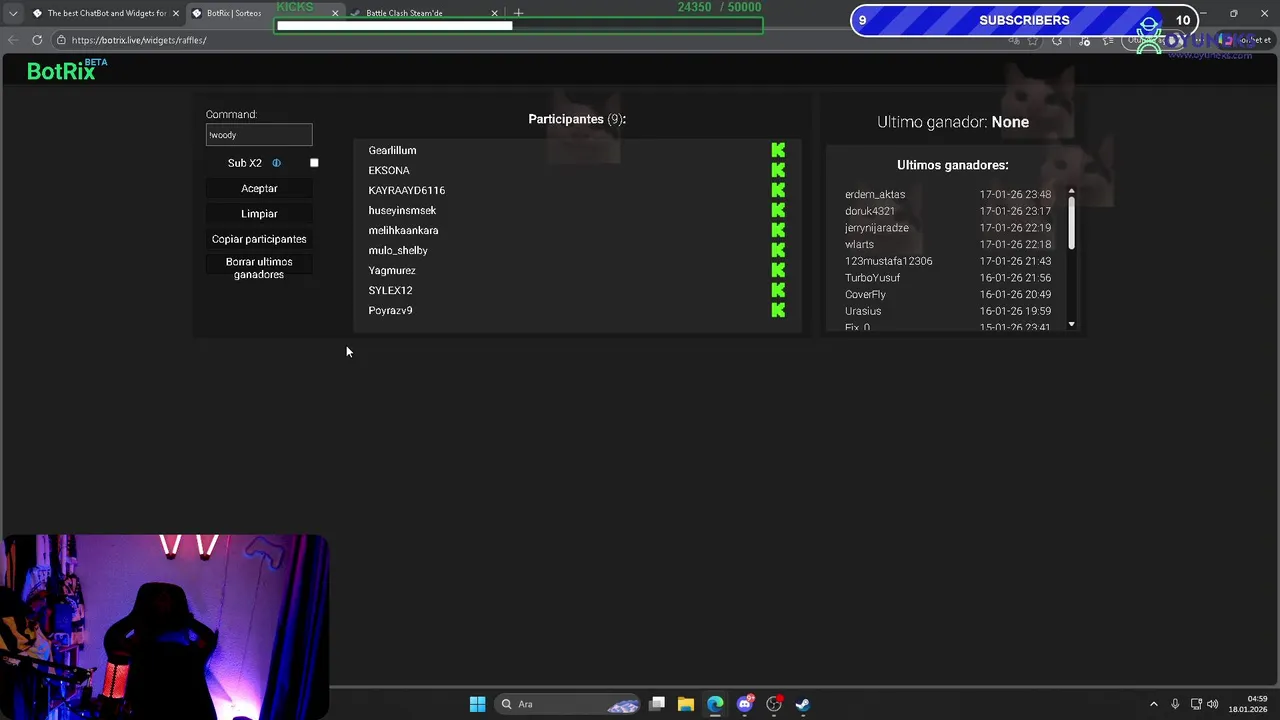This screenshot has width=1280, height=720.
Task: Click winner entry 'erdem_aktas'
Action: [875, 194]
